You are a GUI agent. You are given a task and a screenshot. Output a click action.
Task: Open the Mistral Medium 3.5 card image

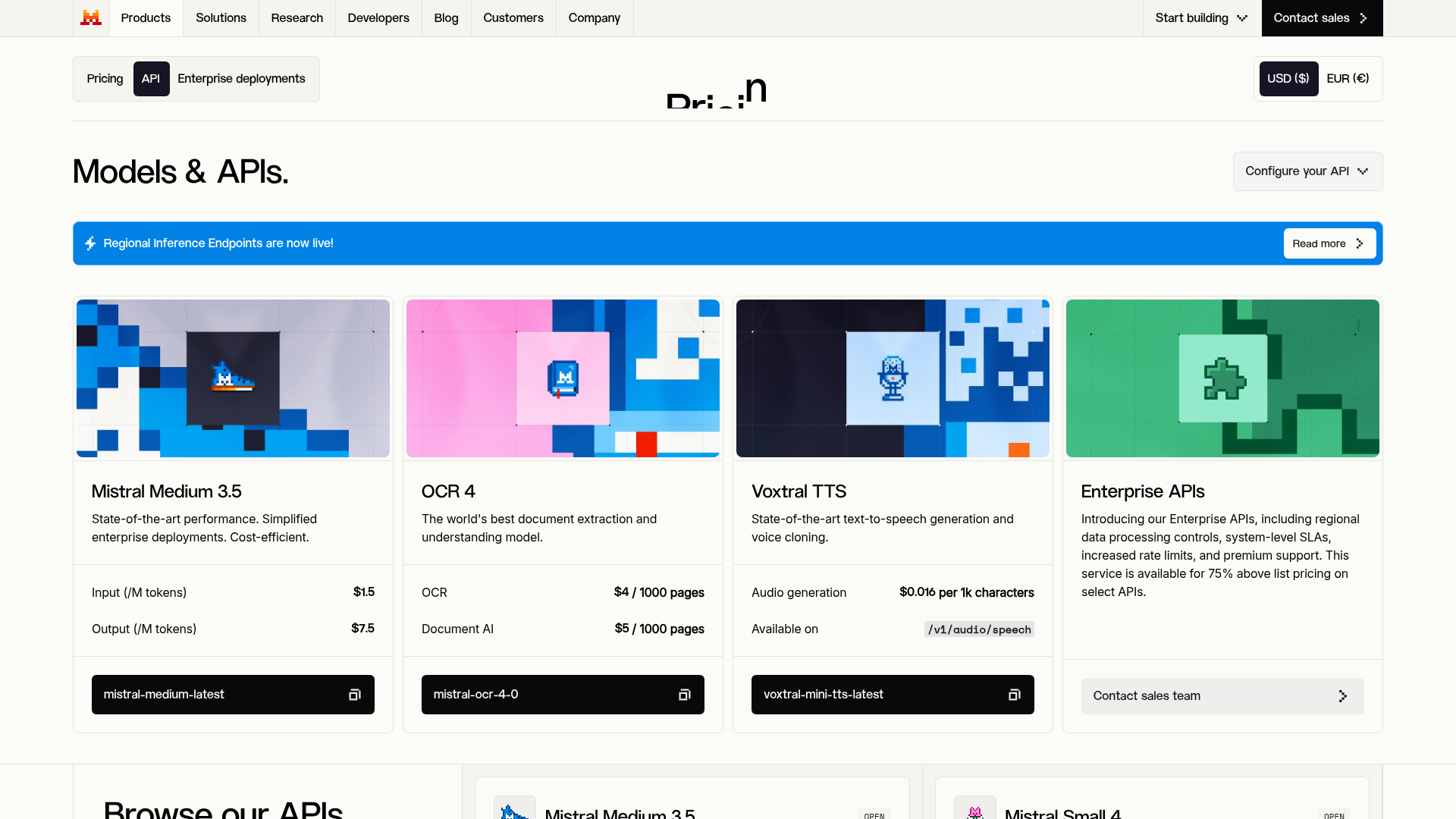(233, 378)
